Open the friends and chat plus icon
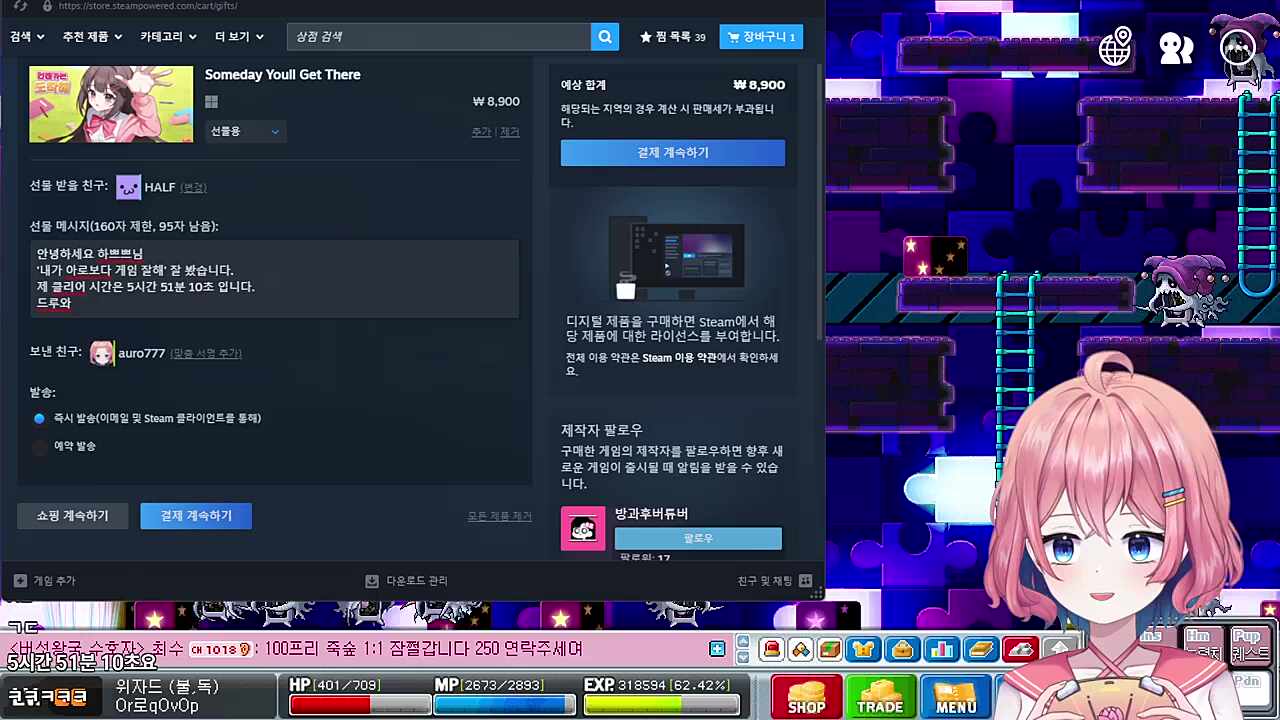1280x720 pixels. click(x=805, y=581)
